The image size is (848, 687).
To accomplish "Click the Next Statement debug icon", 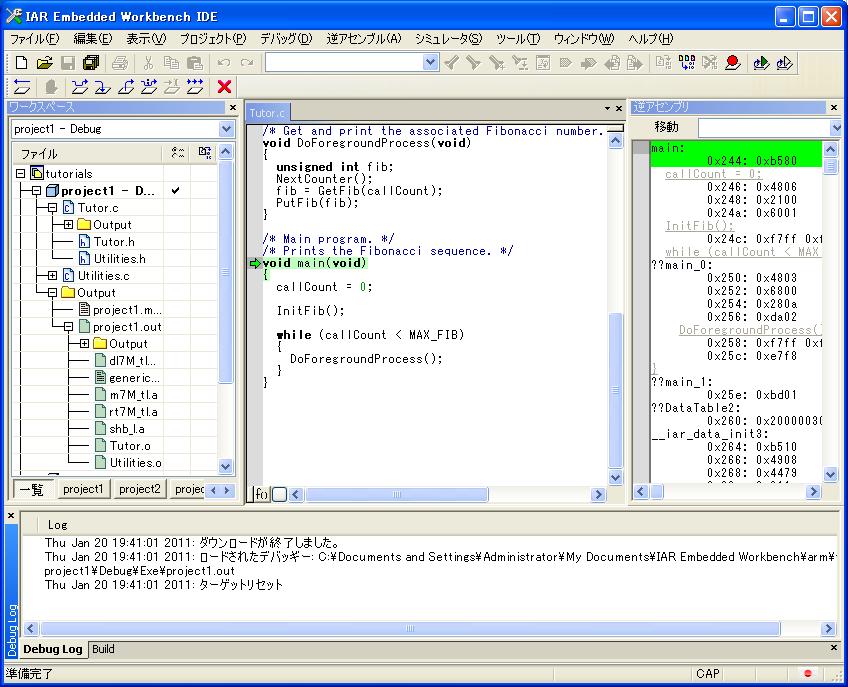I will tap(149, 87).
